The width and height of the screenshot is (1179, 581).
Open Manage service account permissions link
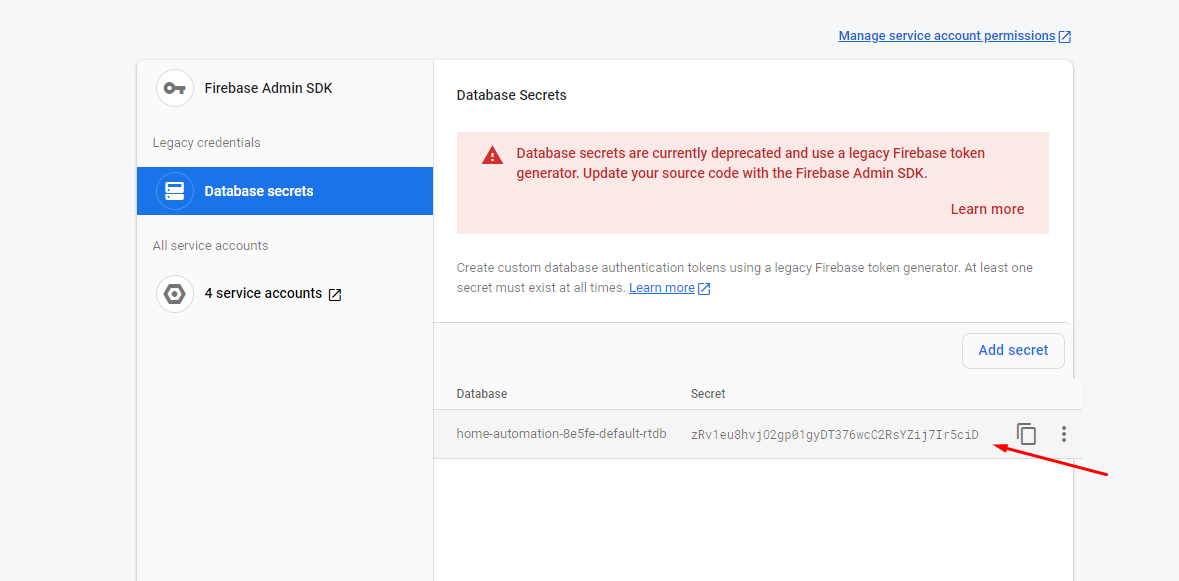click(946, 36)
